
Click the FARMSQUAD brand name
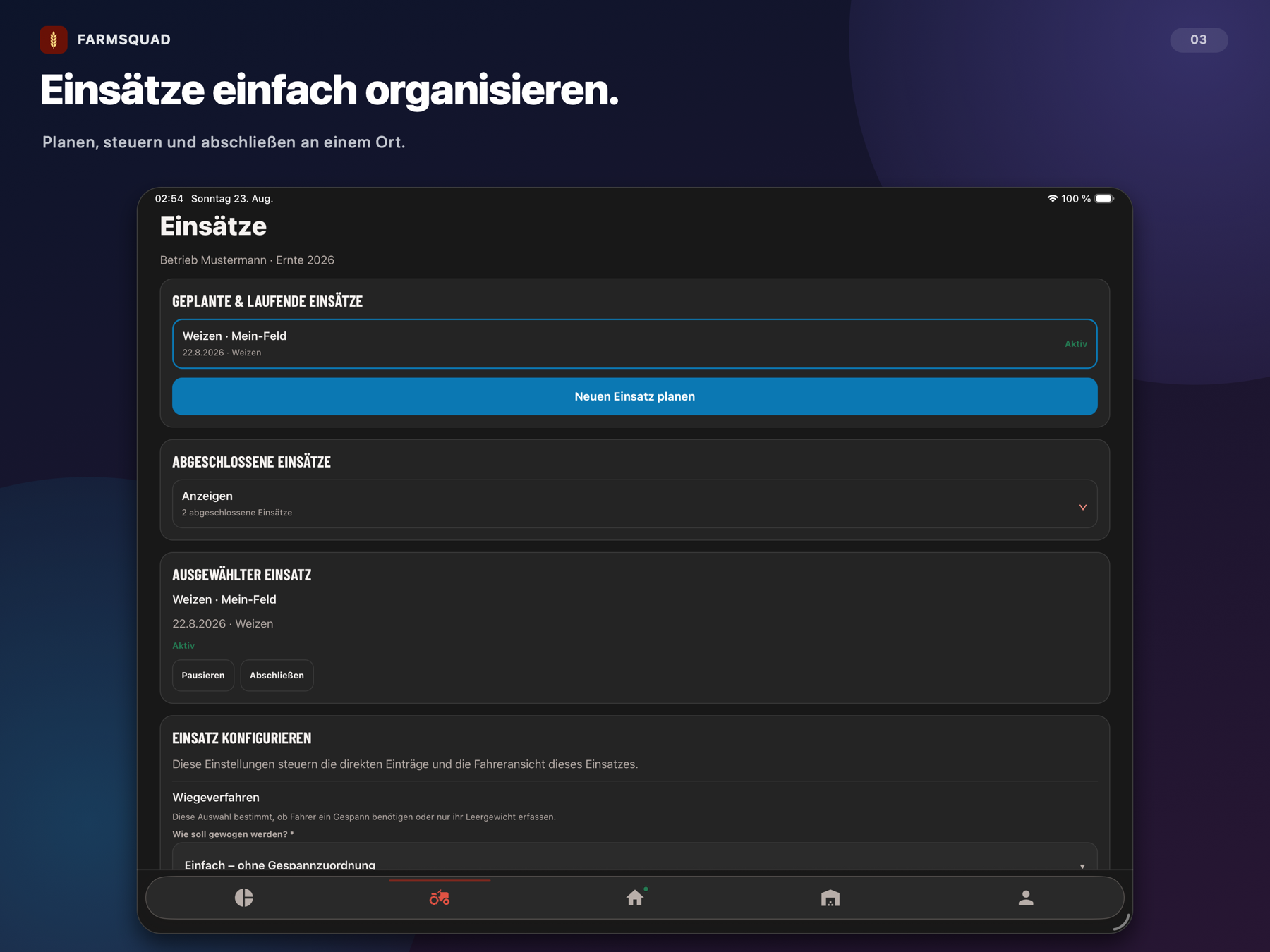coord(124,39)
